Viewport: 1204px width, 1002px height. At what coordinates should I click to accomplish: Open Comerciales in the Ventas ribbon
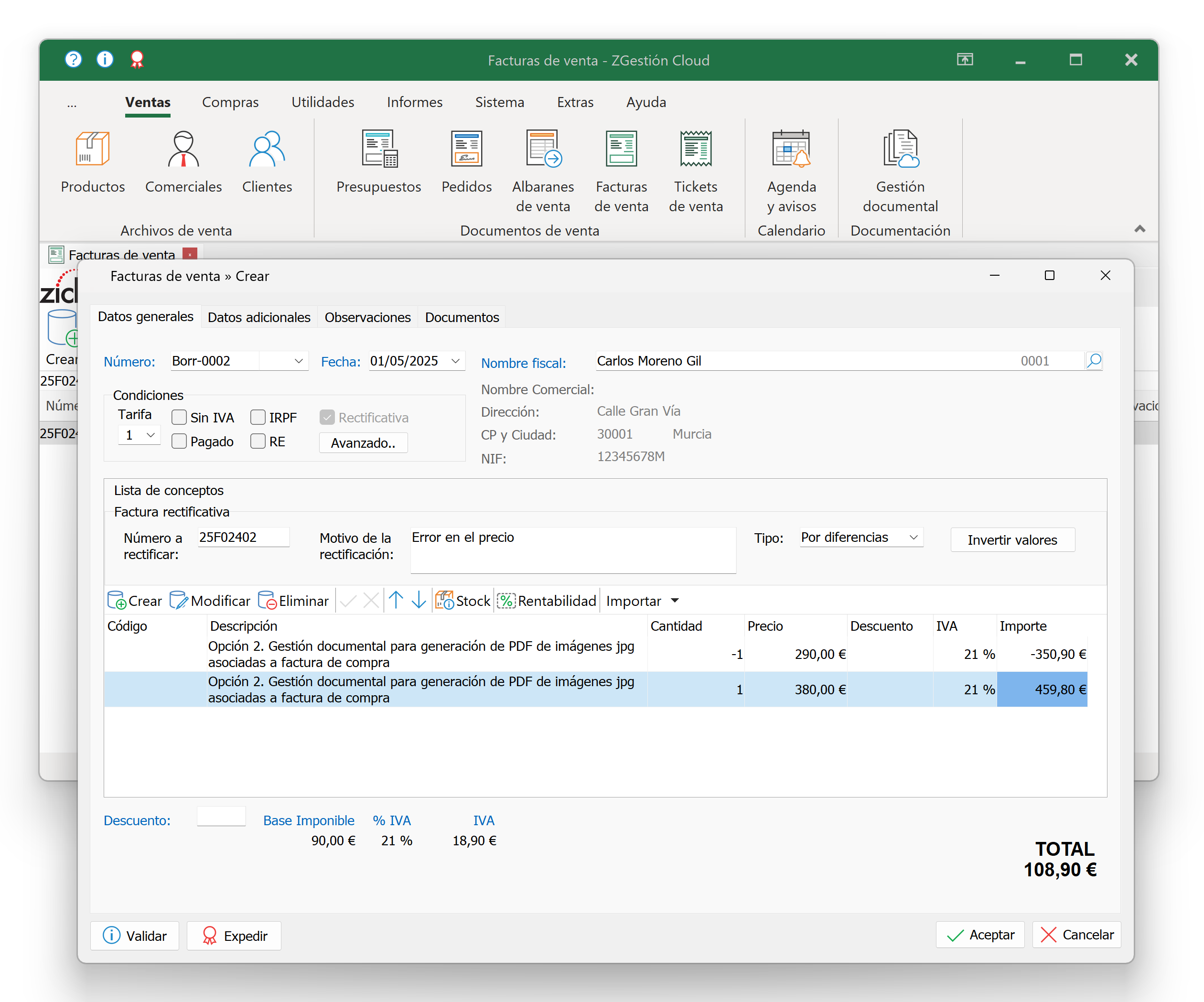pyautogui.click(x=183, y=162)
